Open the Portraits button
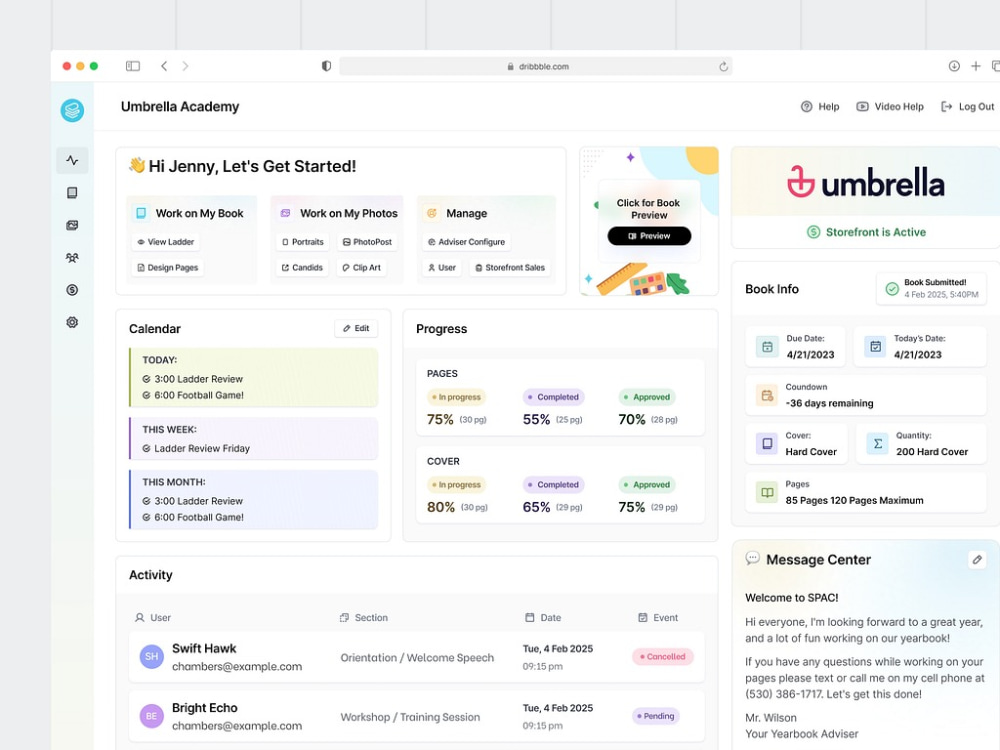 click(303, 242)
